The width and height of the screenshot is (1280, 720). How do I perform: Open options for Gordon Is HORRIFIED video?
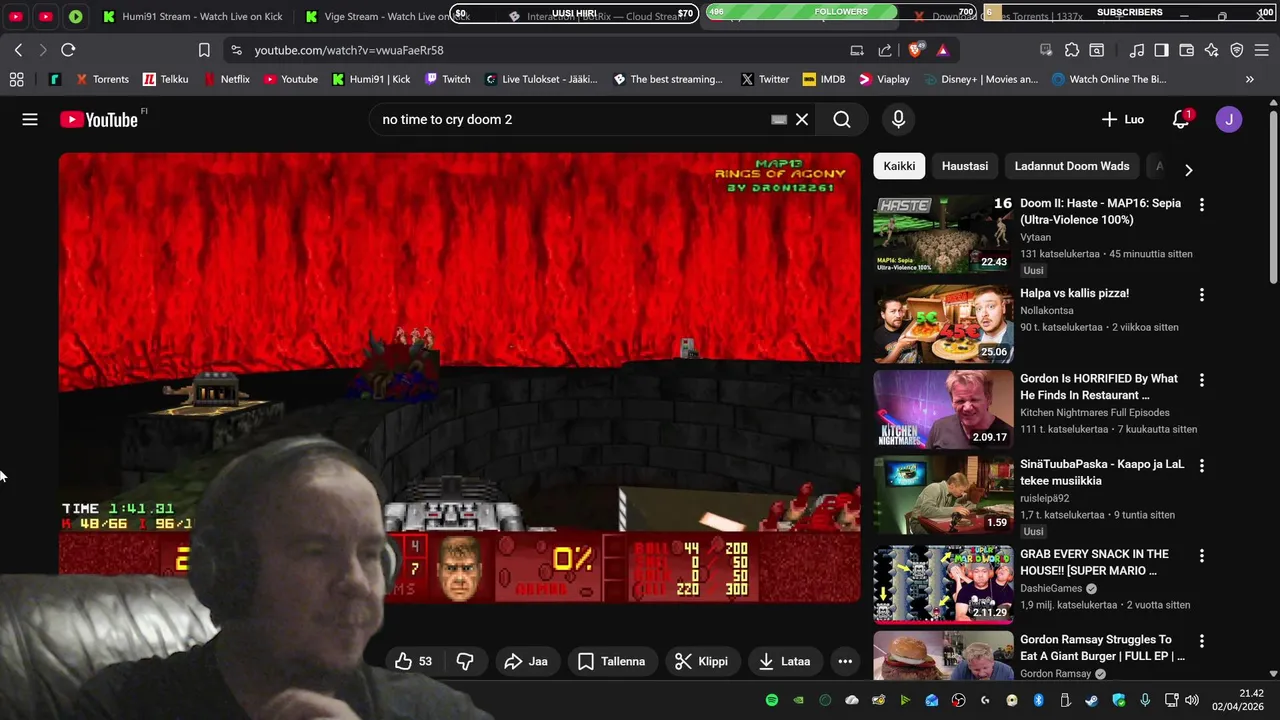(x=1202, y=380)
